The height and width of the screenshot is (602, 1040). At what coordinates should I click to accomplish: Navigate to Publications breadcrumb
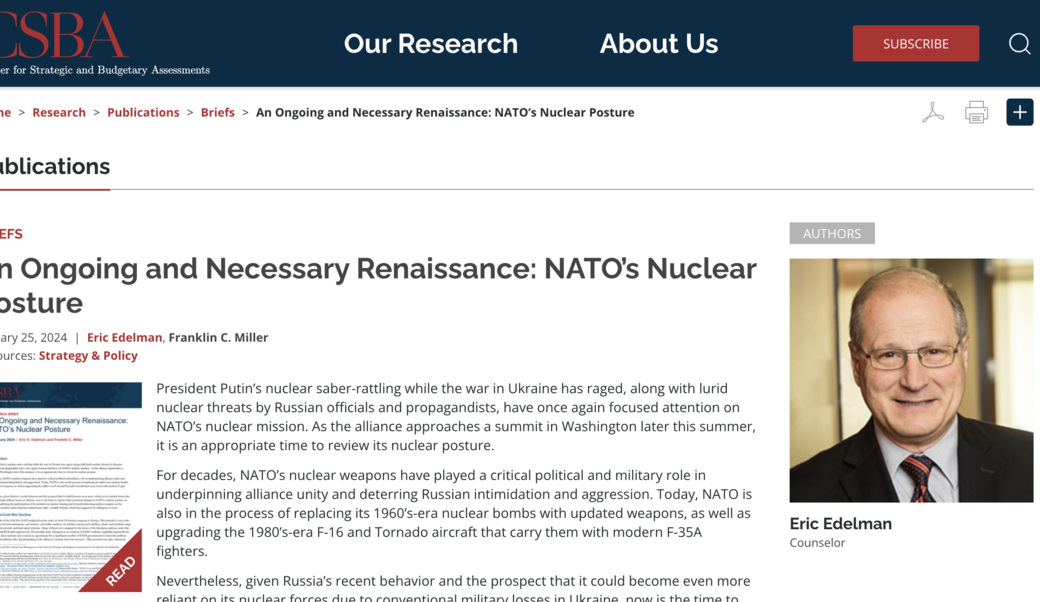pos(143,112)
